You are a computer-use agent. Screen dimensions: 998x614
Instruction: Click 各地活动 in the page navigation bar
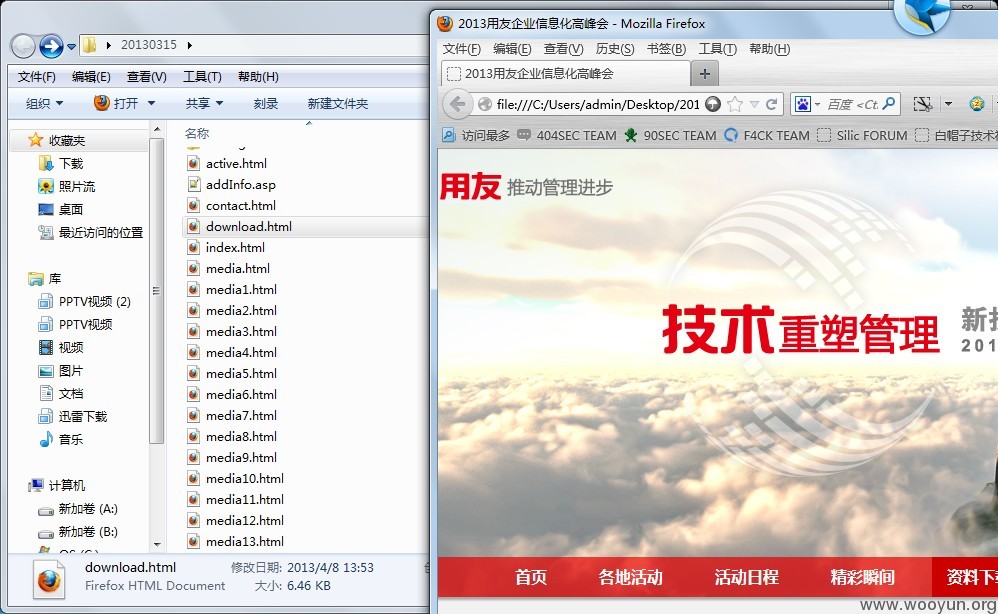630,577
